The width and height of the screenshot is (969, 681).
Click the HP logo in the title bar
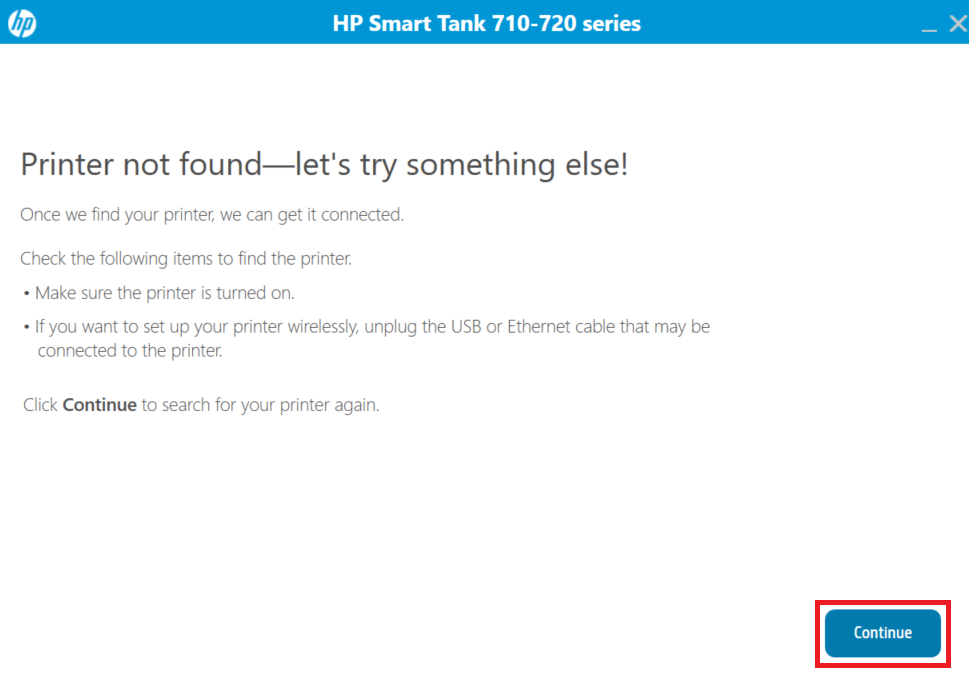pyautogui.click(x=22, y=22)
